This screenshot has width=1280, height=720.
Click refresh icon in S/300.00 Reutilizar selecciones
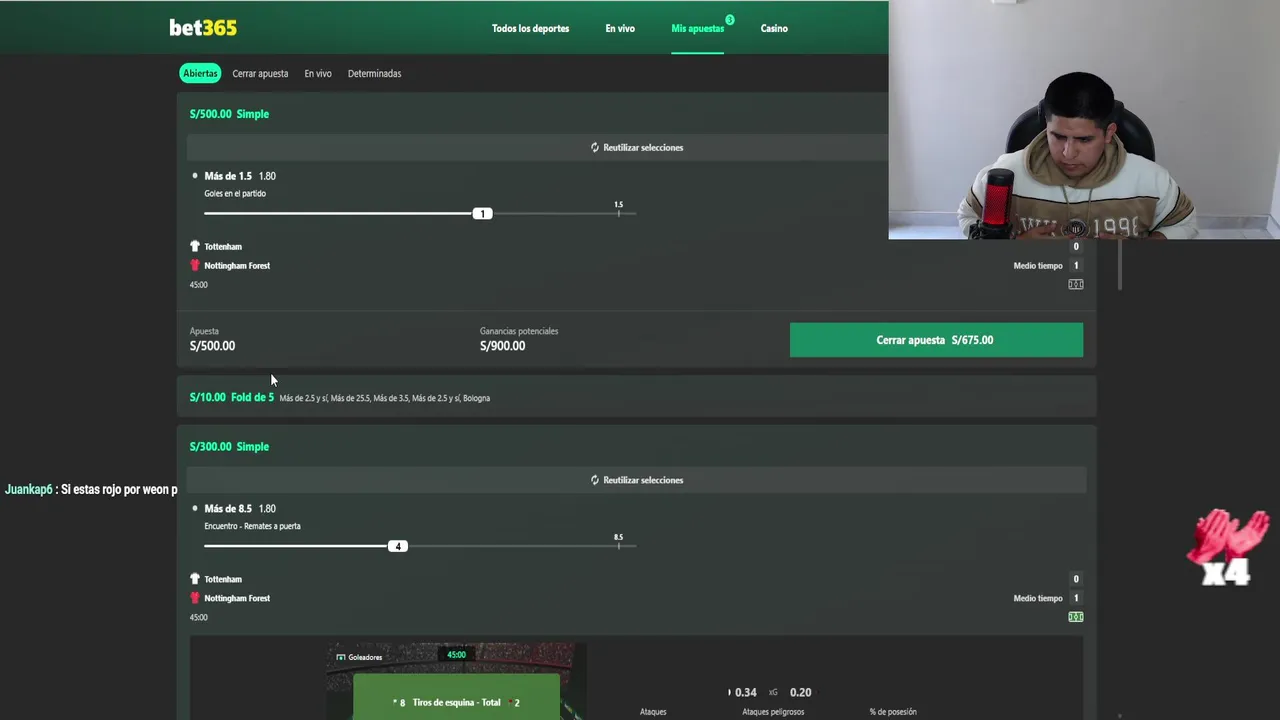pyautogui.click(x=594, y=480)
